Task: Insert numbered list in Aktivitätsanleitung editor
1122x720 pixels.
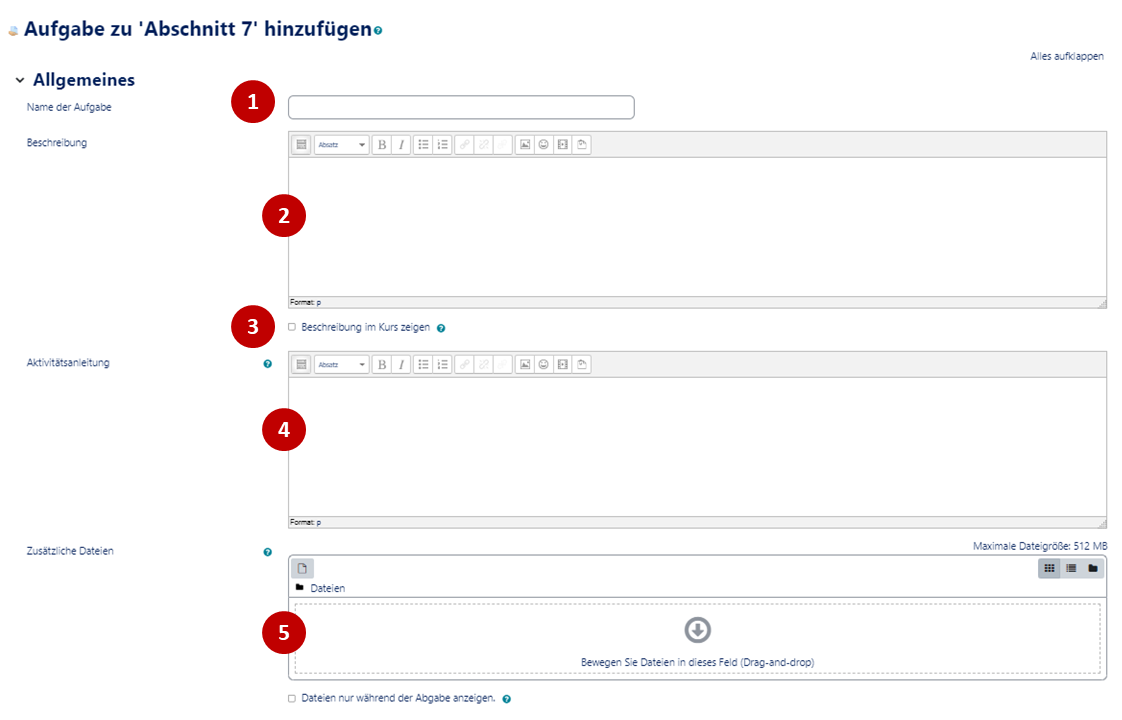Action: tap(443, 365)
